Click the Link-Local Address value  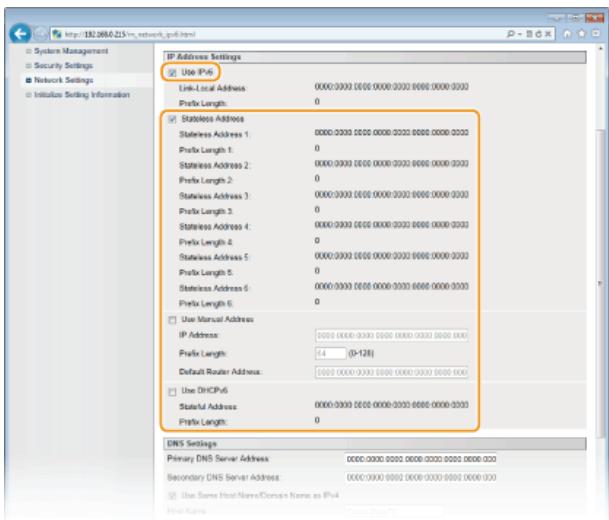[x=392, y=87]
